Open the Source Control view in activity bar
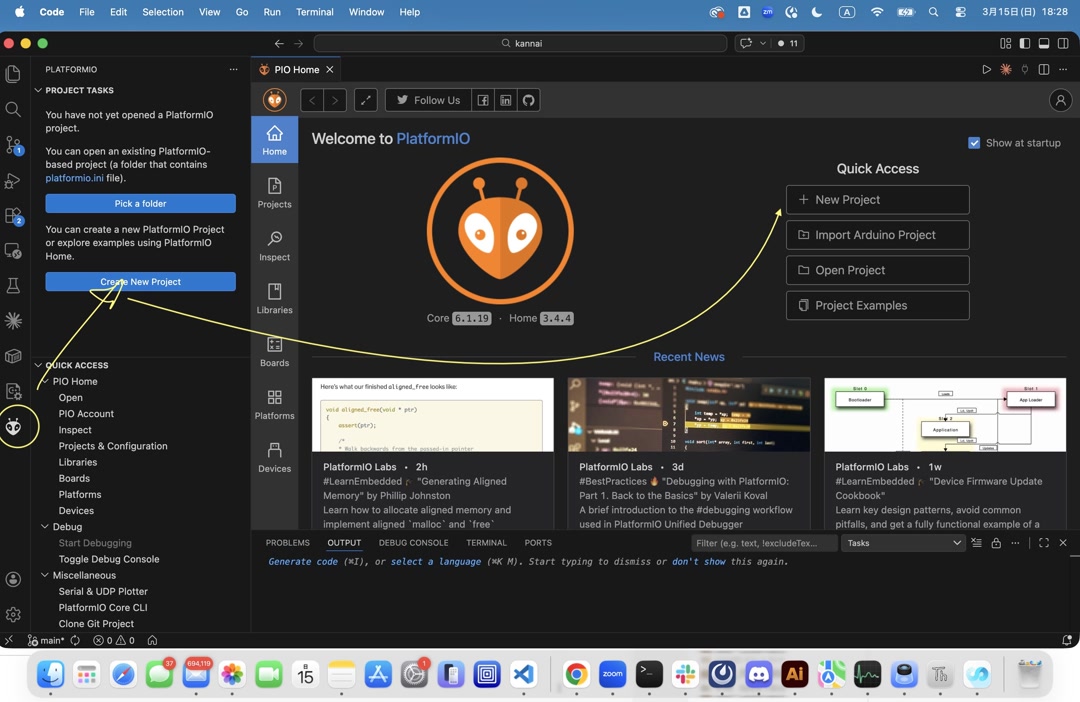 [13, 146]
